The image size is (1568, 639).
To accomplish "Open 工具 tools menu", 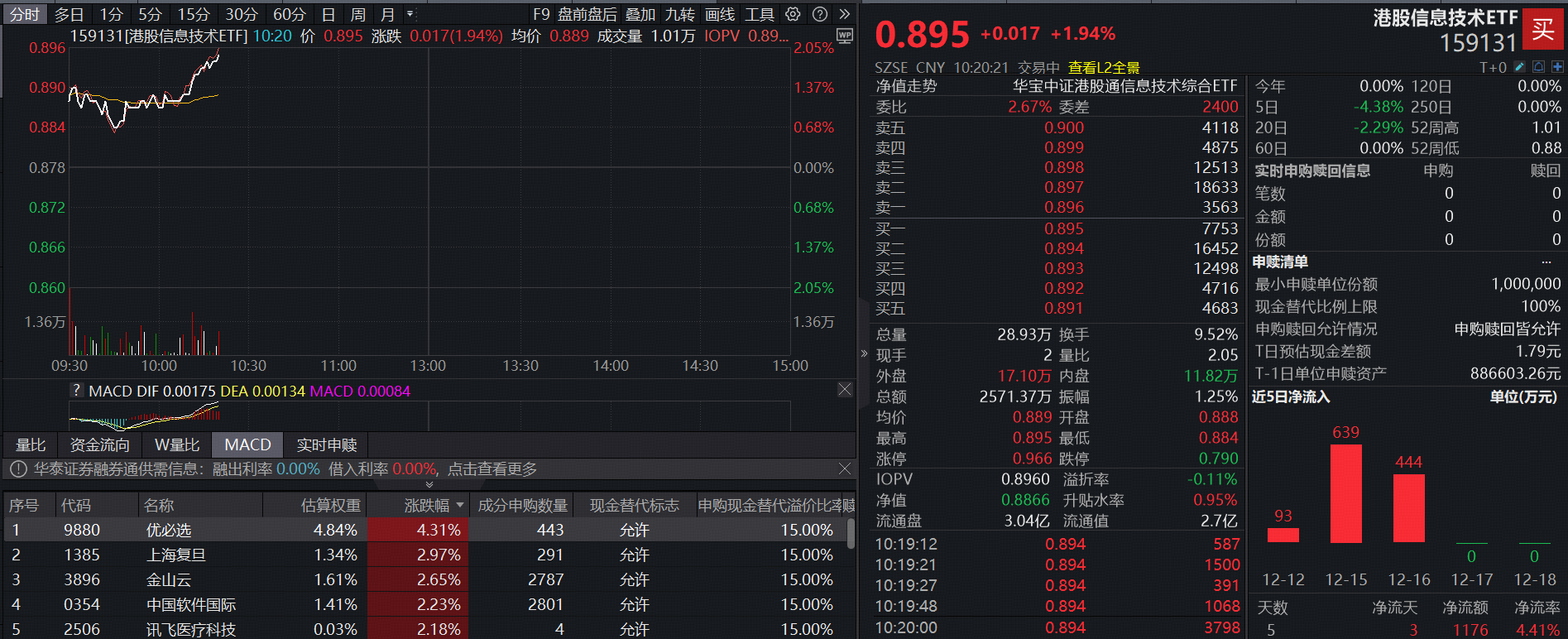I will point(760,14).
